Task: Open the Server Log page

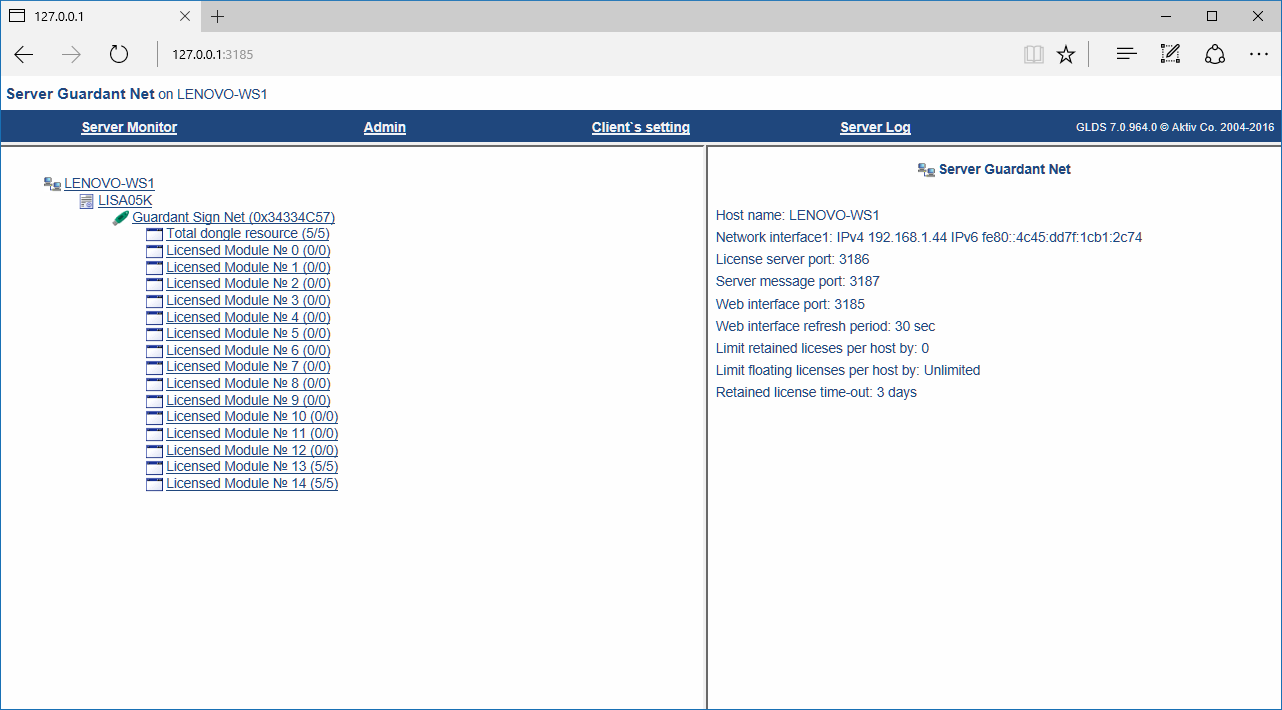Action: coord(875,127)
